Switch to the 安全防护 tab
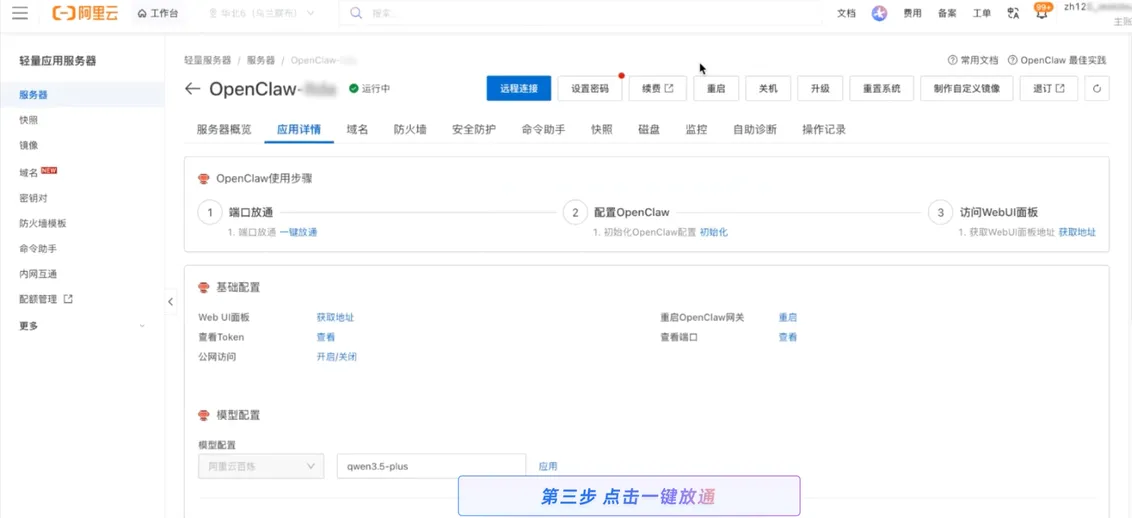 point(474,130)
